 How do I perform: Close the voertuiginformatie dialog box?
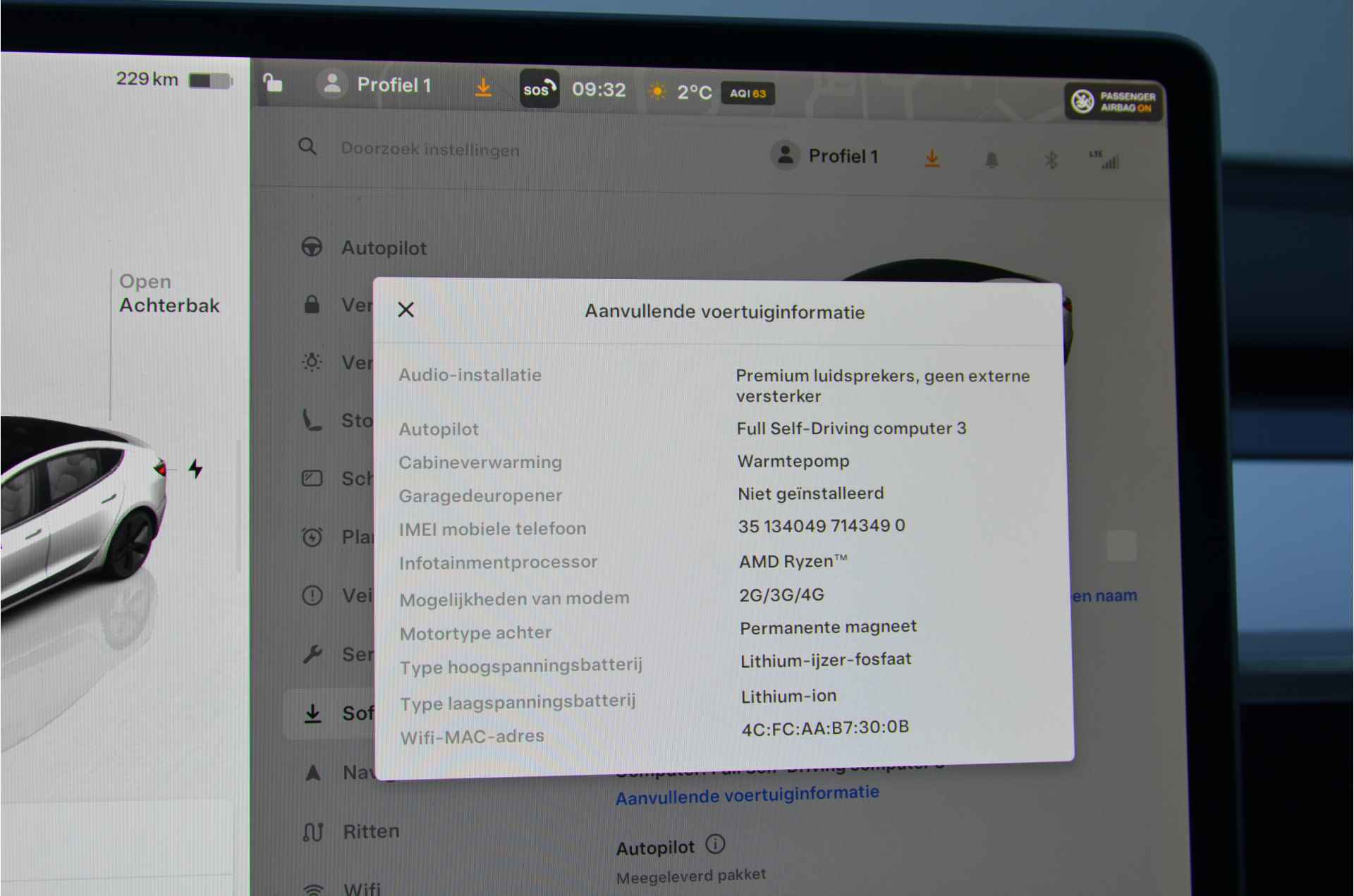pos(407,309)
